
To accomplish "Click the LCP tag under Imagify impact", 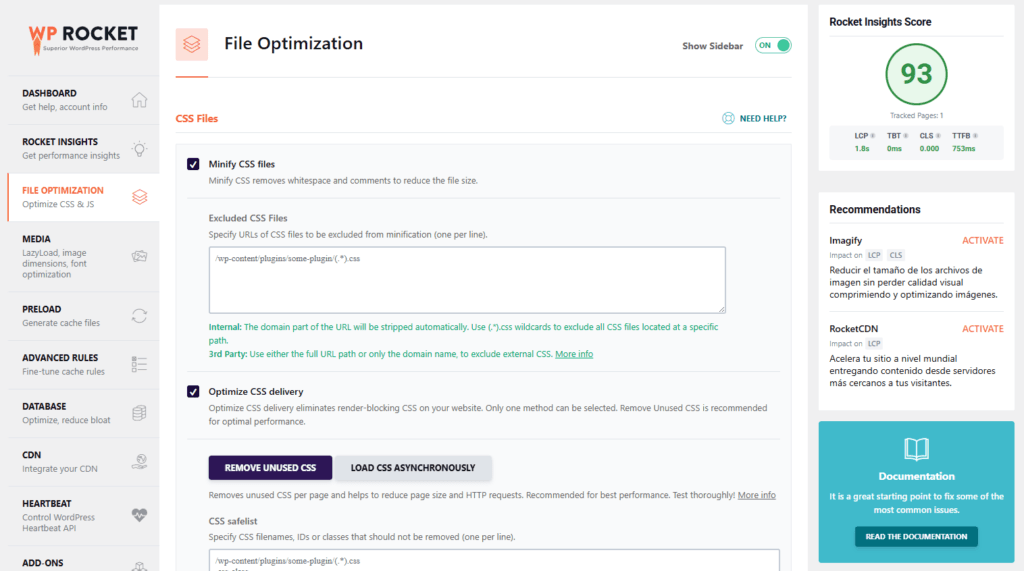I will pos(874,255).
